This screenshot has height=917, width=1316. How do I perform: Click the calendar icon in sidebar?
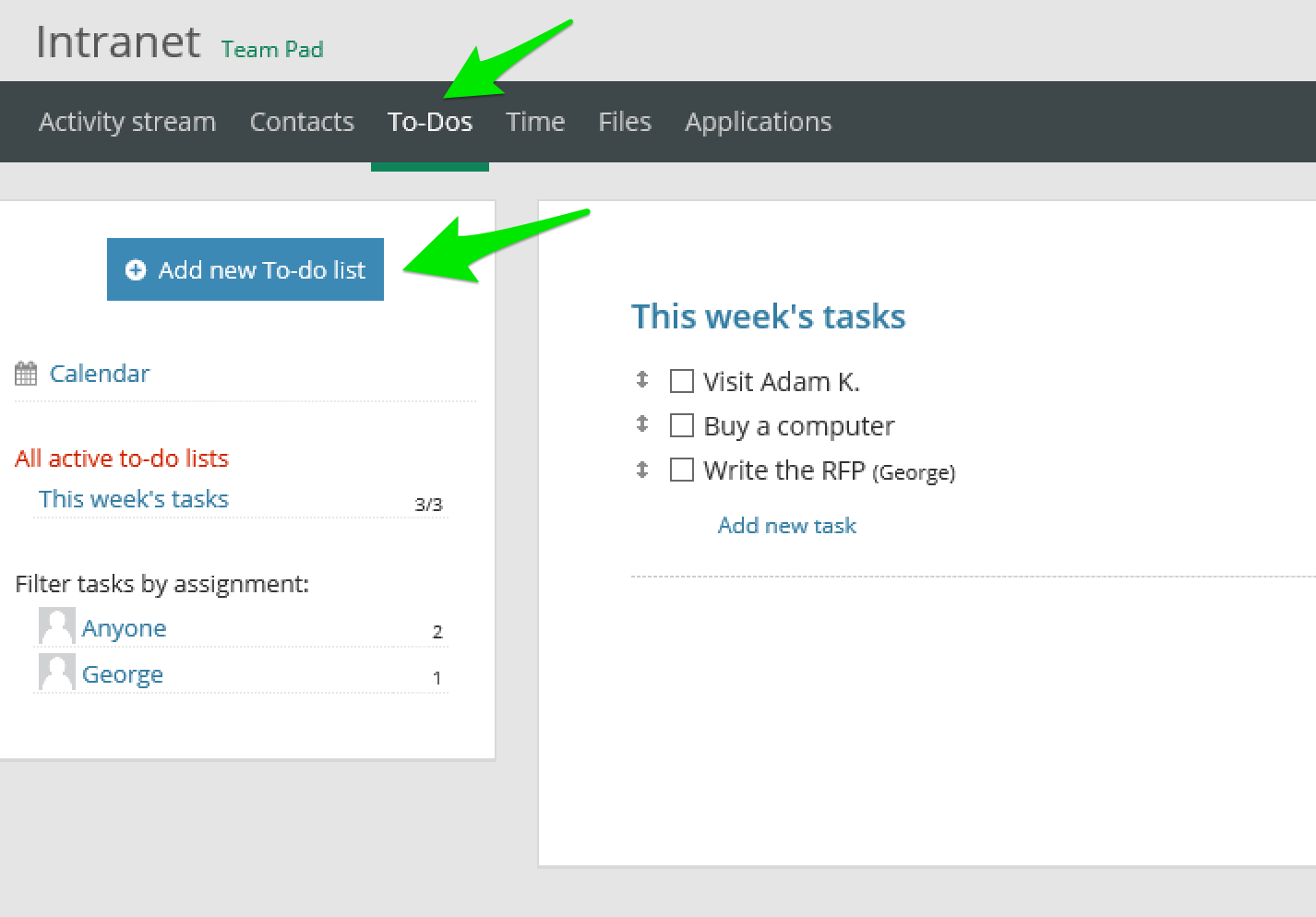26,374
